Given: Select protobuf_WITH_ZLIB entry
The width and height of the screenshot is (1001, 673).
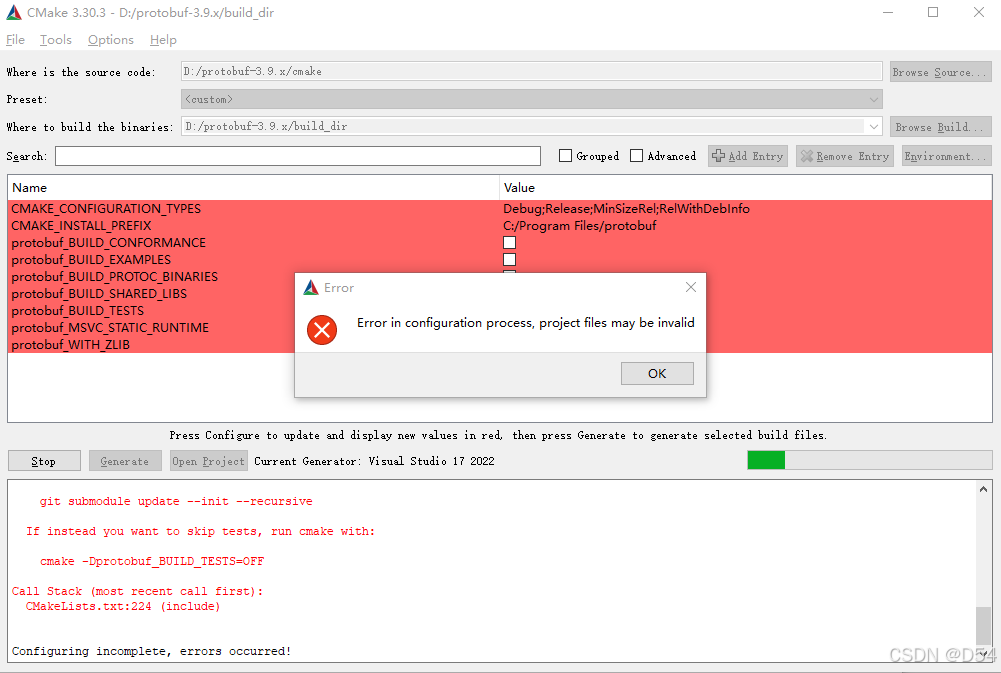Looking at the screenshot, I should point(70,345).
